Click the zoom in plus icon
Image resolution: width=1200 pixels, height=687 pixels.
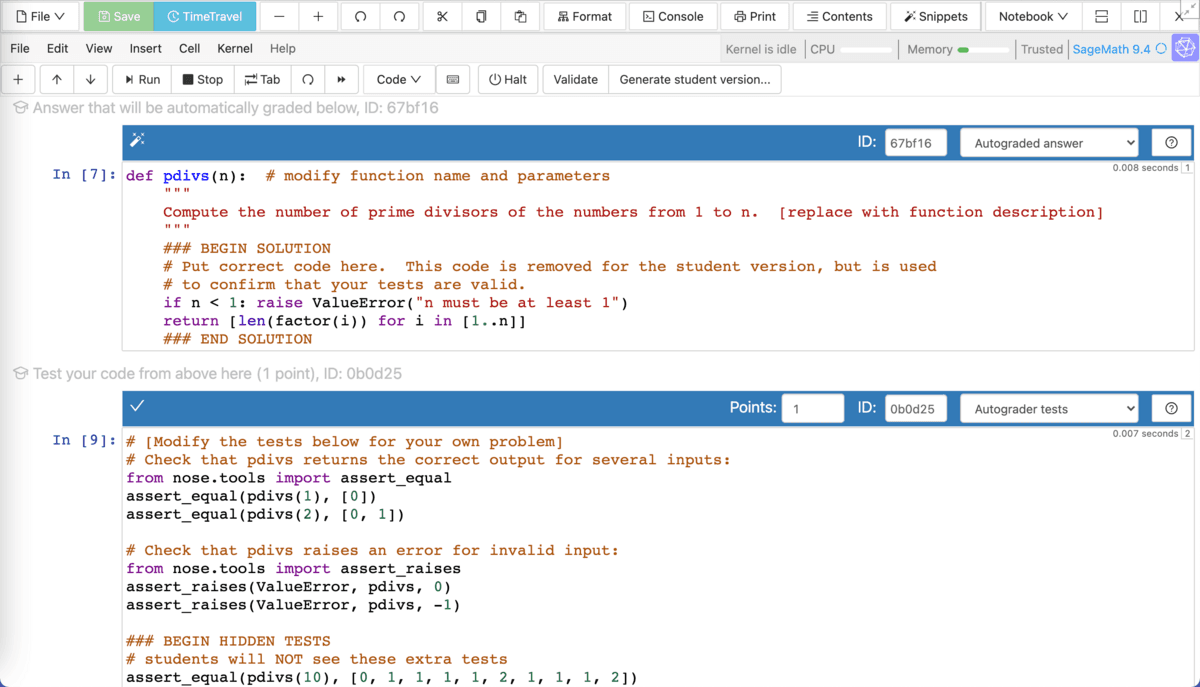click(x=318, y=17)
